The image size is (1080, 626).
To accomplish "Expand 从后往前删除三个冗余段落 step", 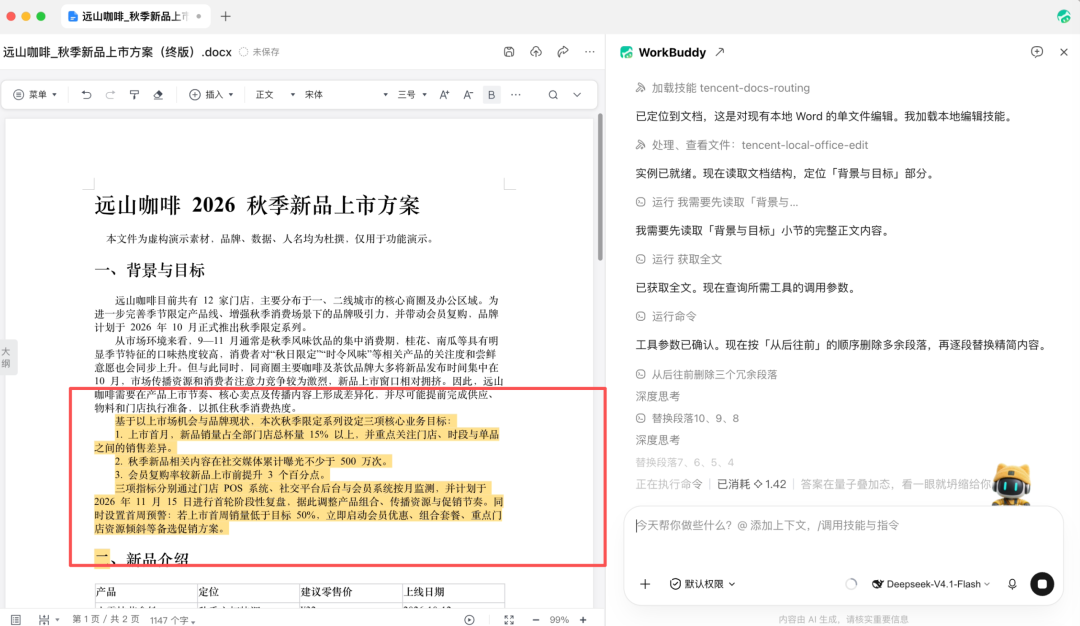I will click(706, 374).
